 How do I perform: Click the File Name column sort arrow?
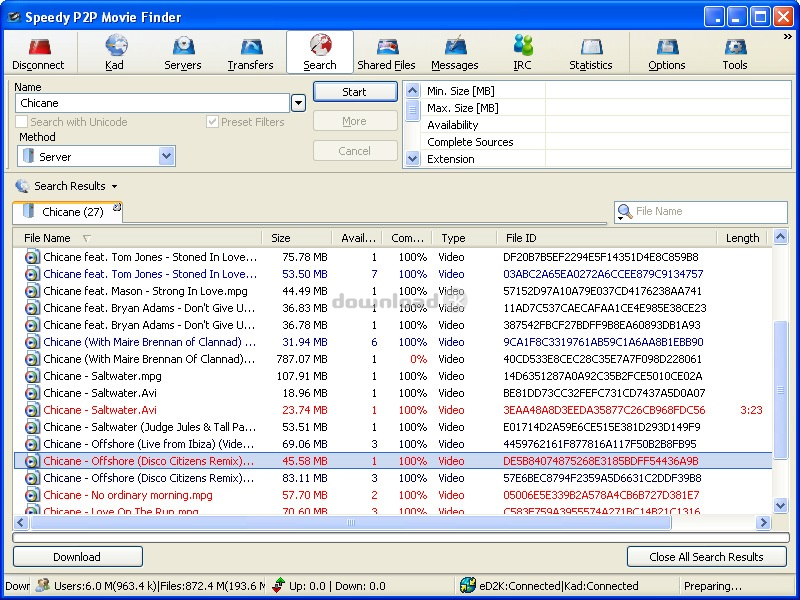pos(87,238)
